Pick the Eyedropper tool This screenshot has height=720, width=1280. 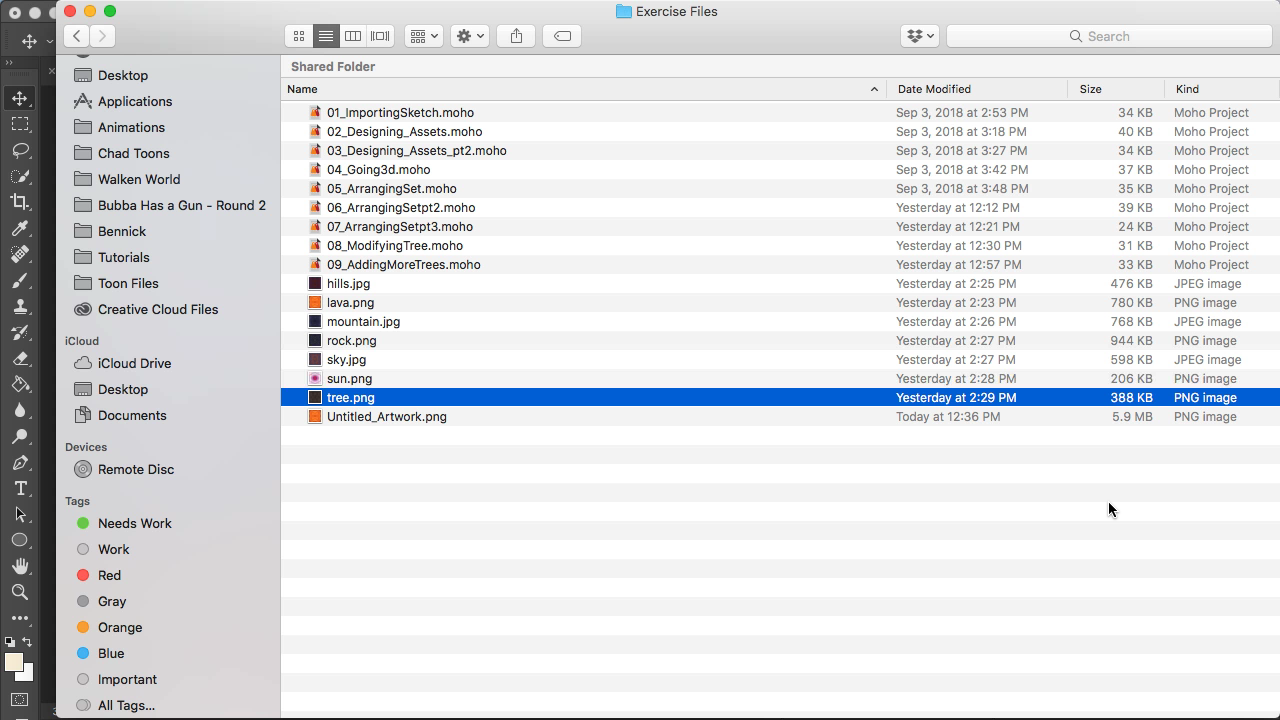(20, 228)
